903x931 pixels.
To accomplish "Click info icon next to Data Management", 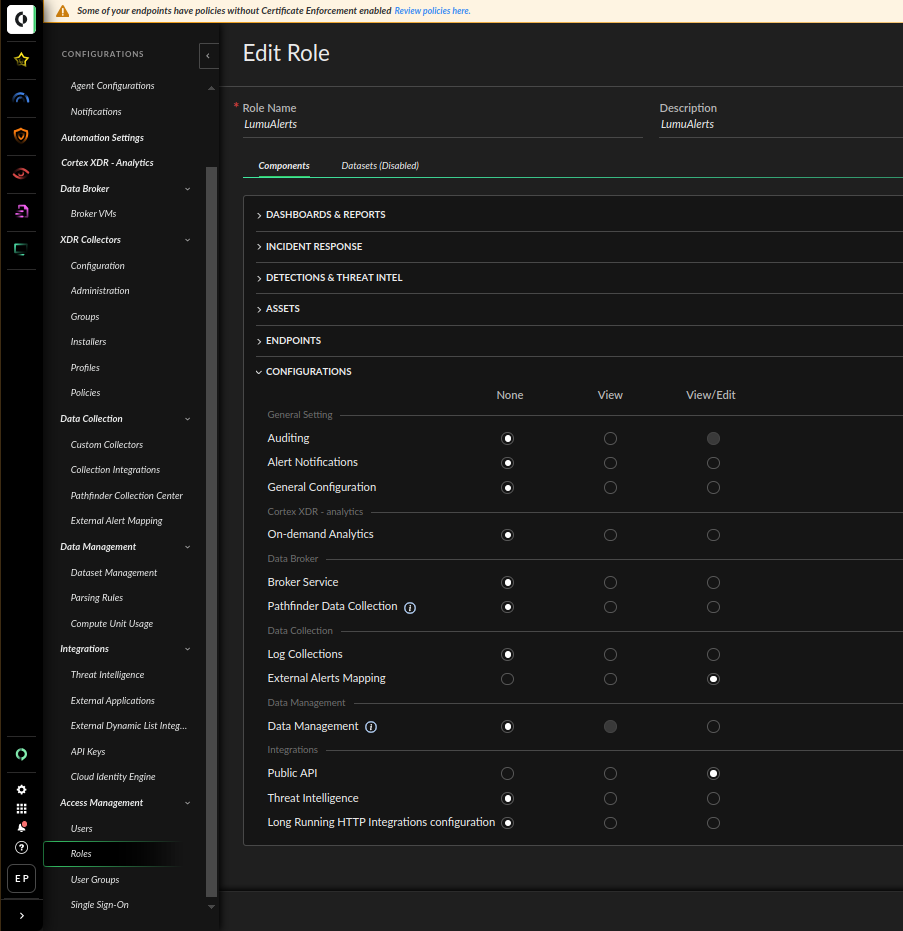I will [x=371, y=727].
